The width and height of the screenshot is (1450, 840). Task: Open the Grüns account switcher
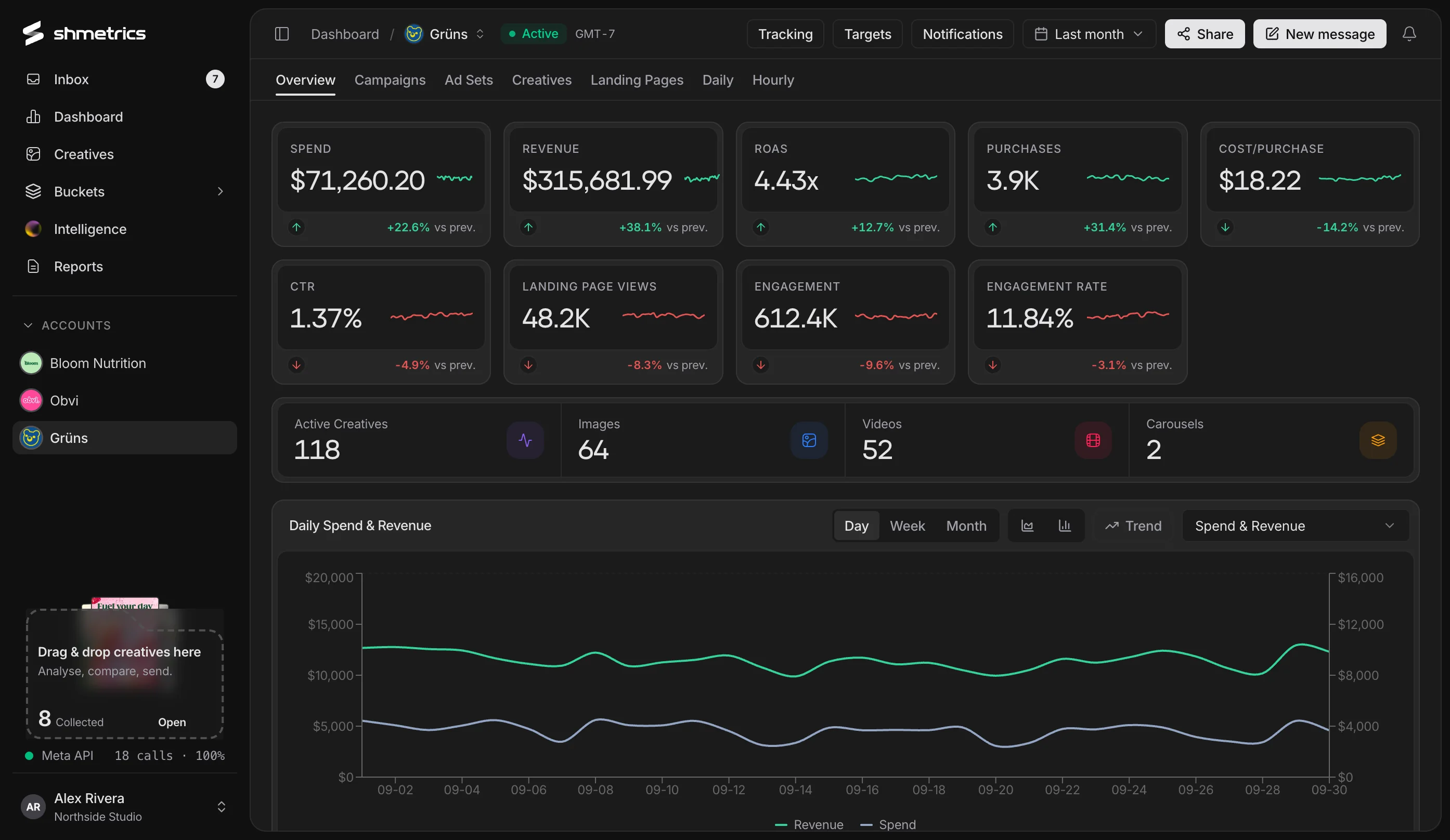[x=445, y=34]
